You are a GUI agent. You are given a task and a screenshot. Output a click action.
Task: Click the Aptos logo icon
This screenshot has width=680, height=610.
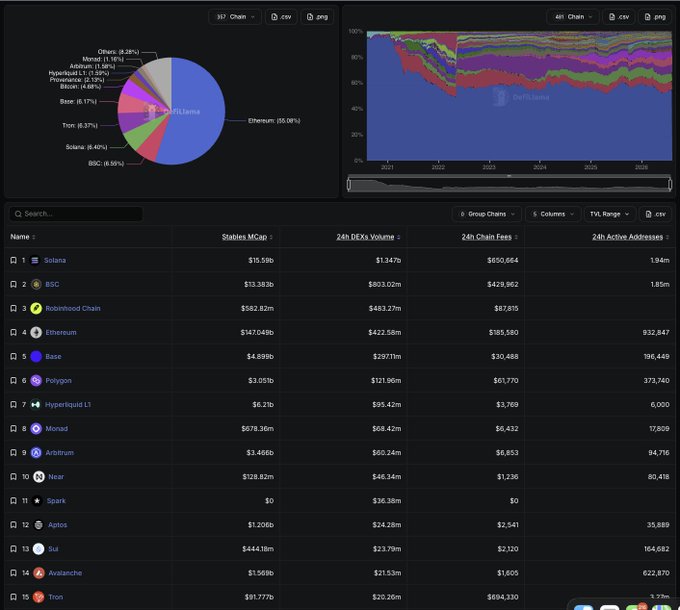39,525
